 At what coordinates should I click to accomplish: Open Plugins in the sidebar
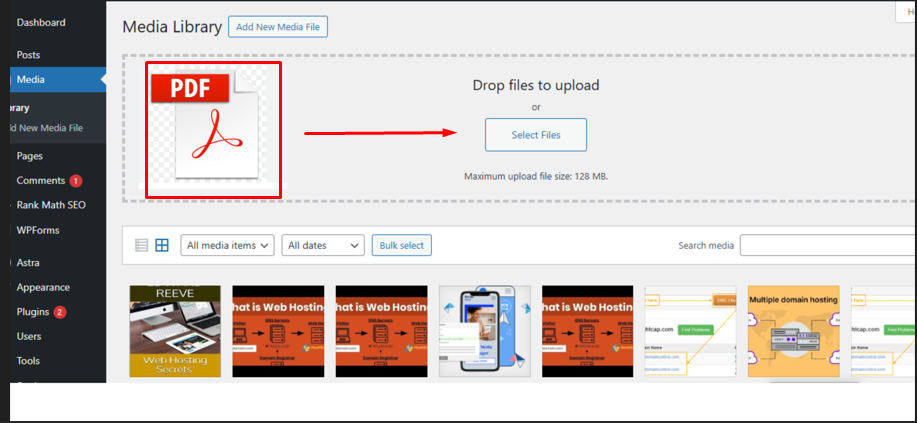(33, 312)
